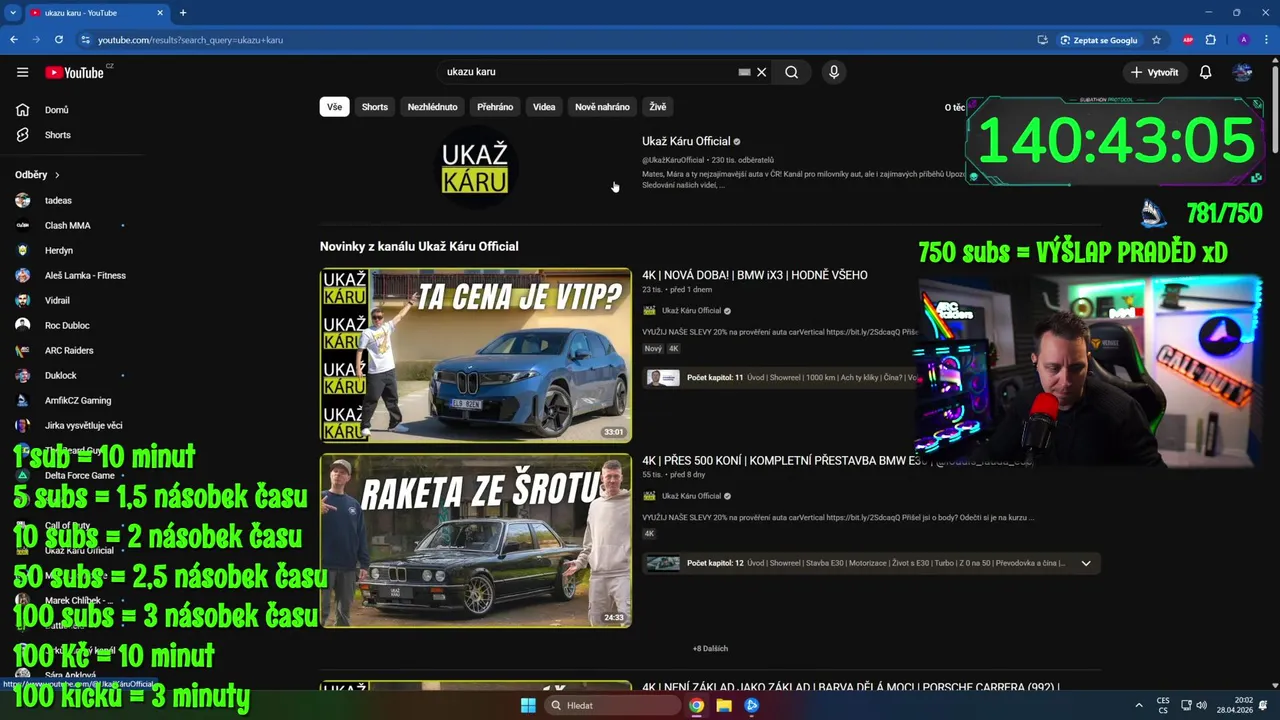Open the Chrome three-dot menu
Viewport: 1280px width, 720px height.
[x=1265, y=40]
